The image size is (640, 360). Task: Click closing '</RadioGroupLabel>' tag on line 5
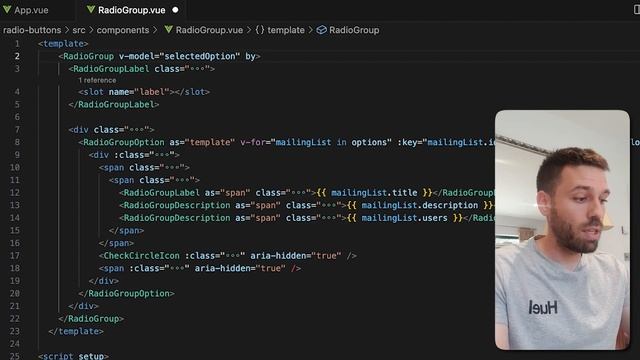114,105
